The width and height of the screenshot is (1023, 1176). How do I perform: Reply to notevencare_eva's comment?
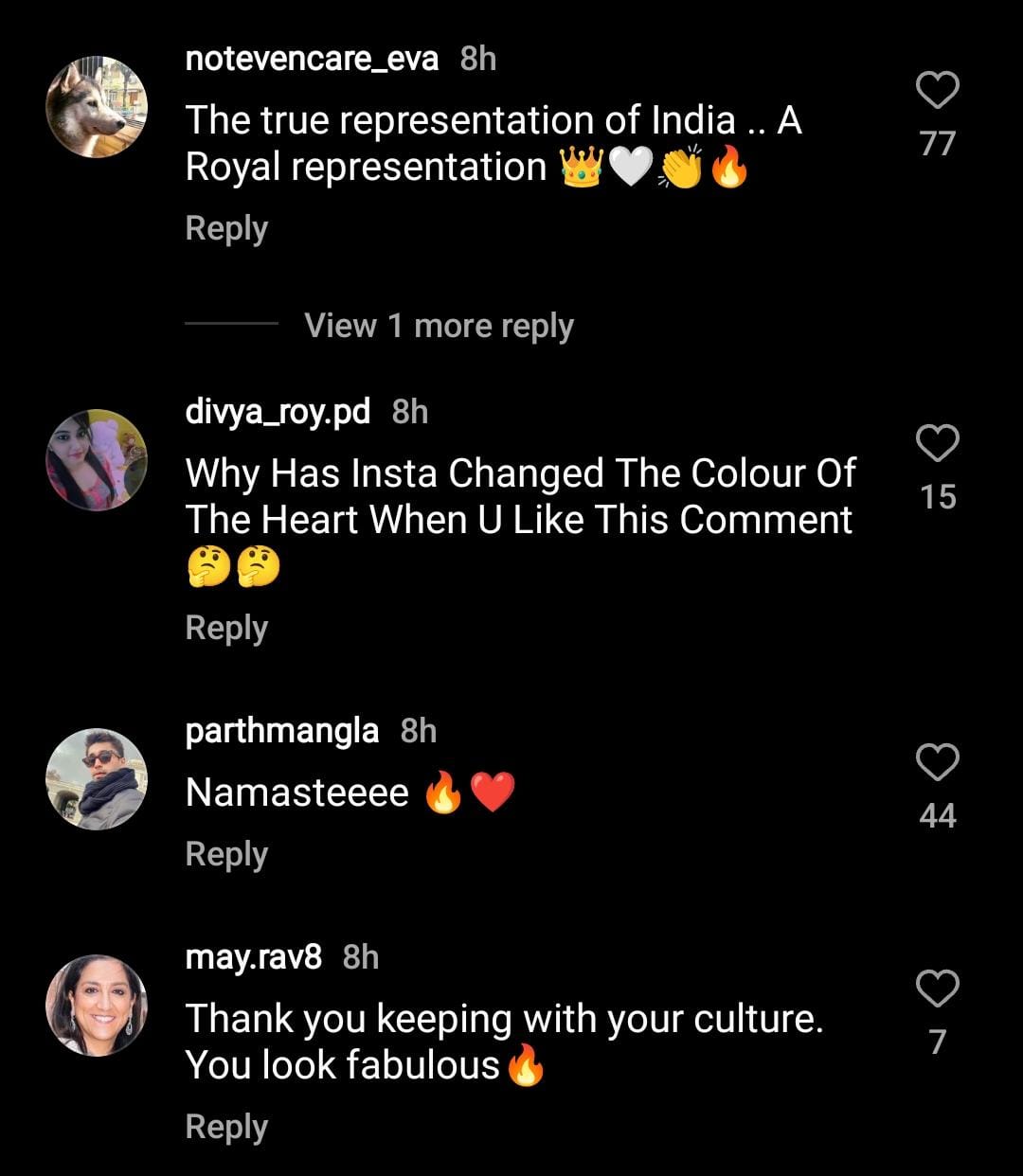click(x=226, y=229)
